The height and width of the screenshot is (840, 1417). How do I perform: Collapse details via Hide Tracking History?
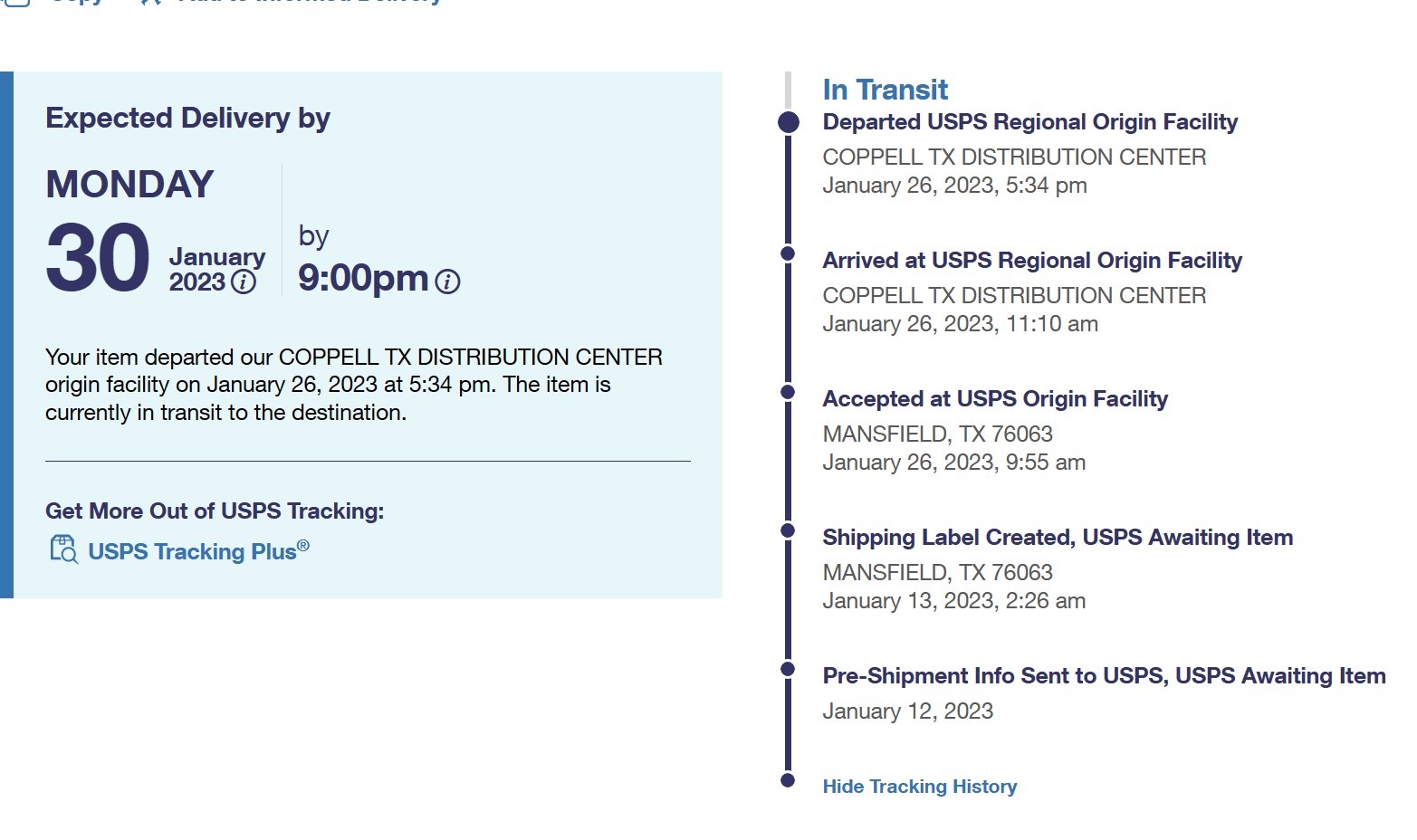(919, 786)
